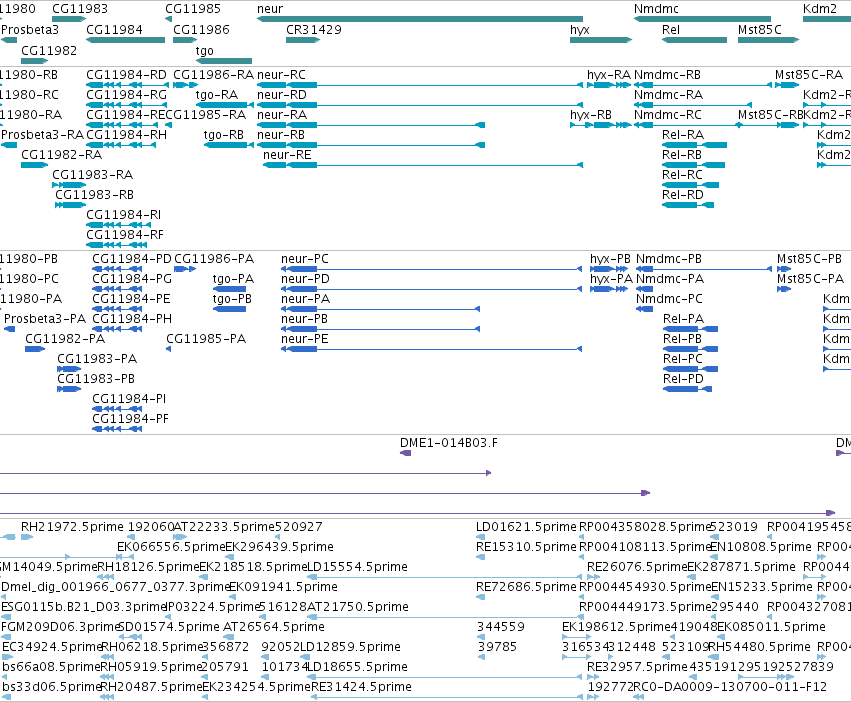851x702 pixels.
Task: Click protein hyx-PB
Action: point(610,258)
